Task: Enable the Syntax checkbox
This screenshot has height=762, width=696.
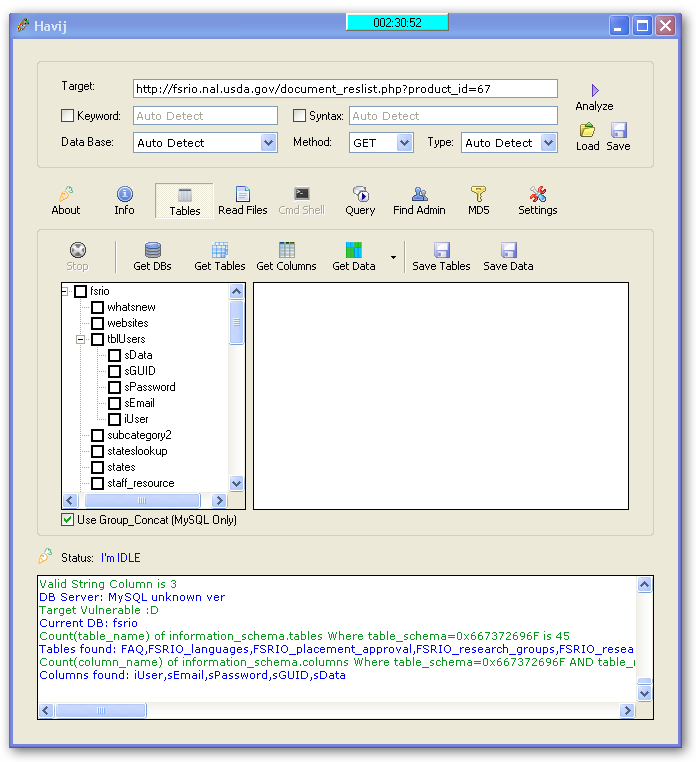Action: click(299, 116)
